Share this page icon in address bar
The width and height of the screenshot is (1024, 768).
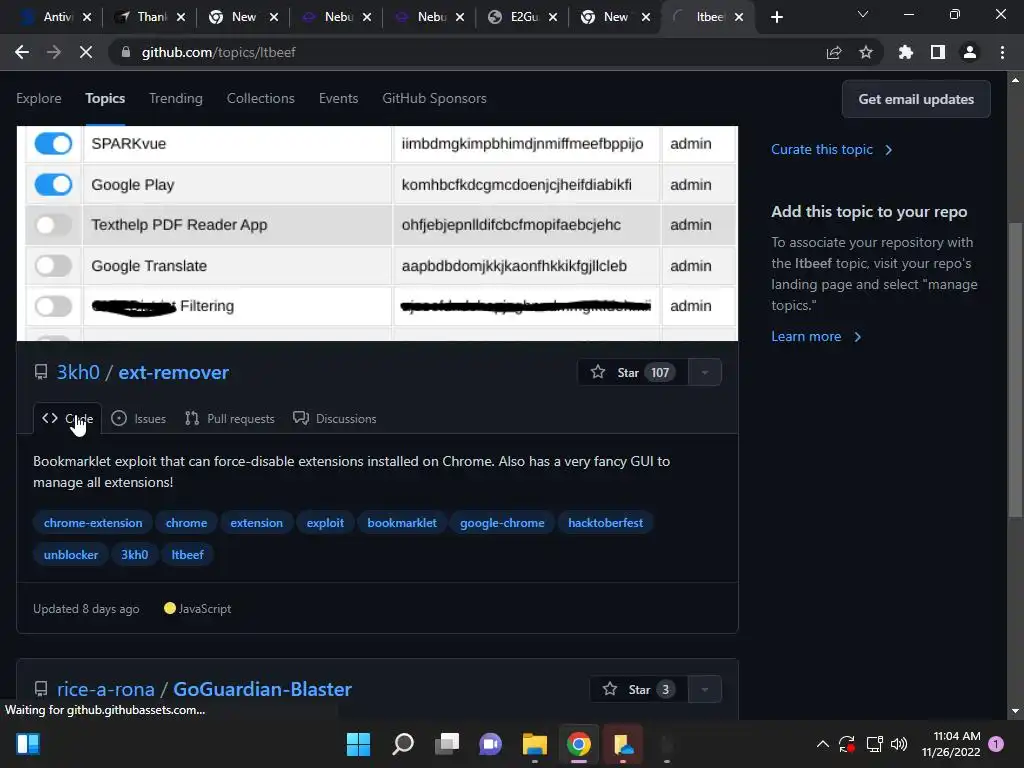[834, 52]
